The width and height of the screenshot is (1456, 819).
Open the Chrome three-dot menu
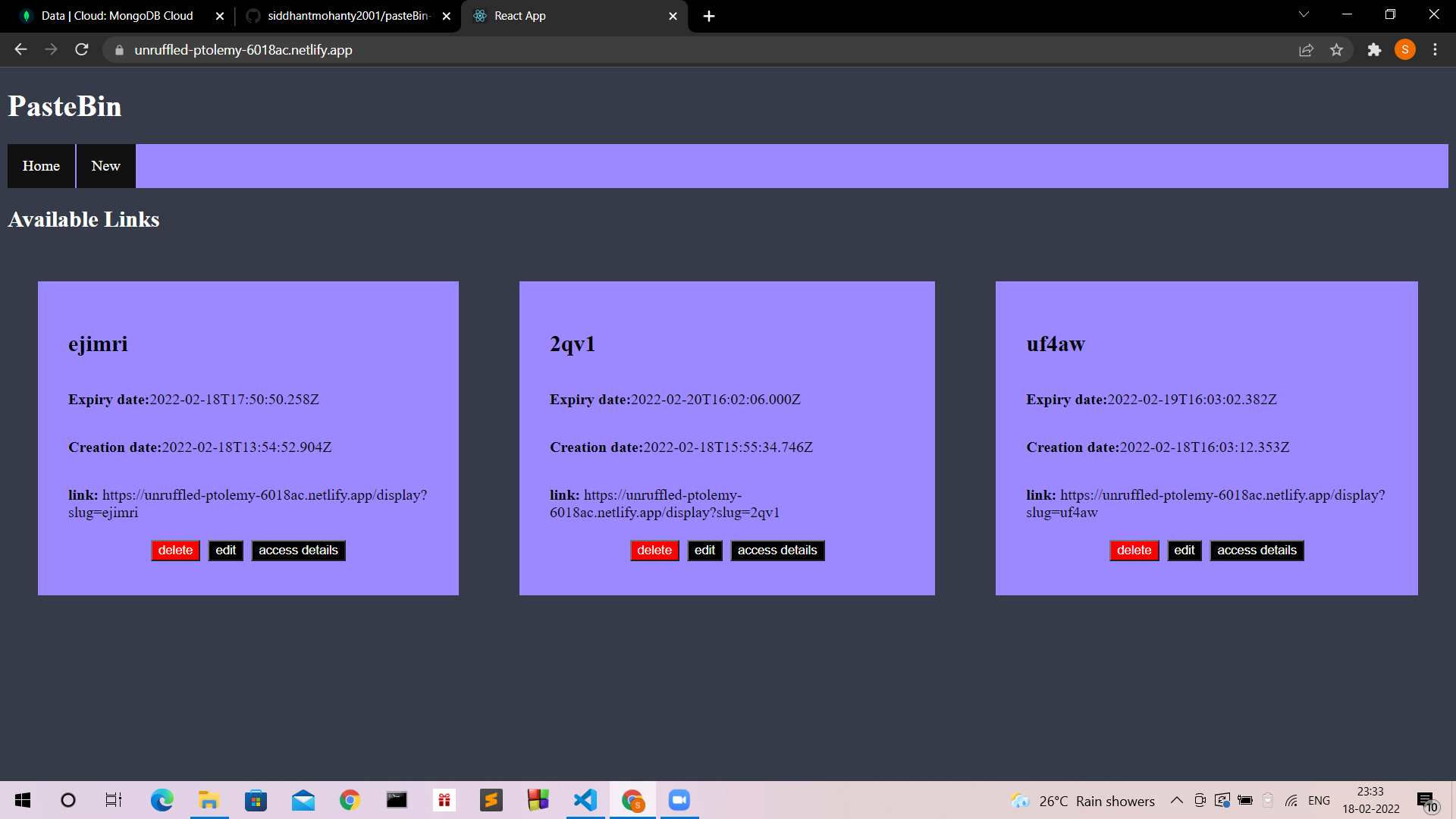(1435, 49)
